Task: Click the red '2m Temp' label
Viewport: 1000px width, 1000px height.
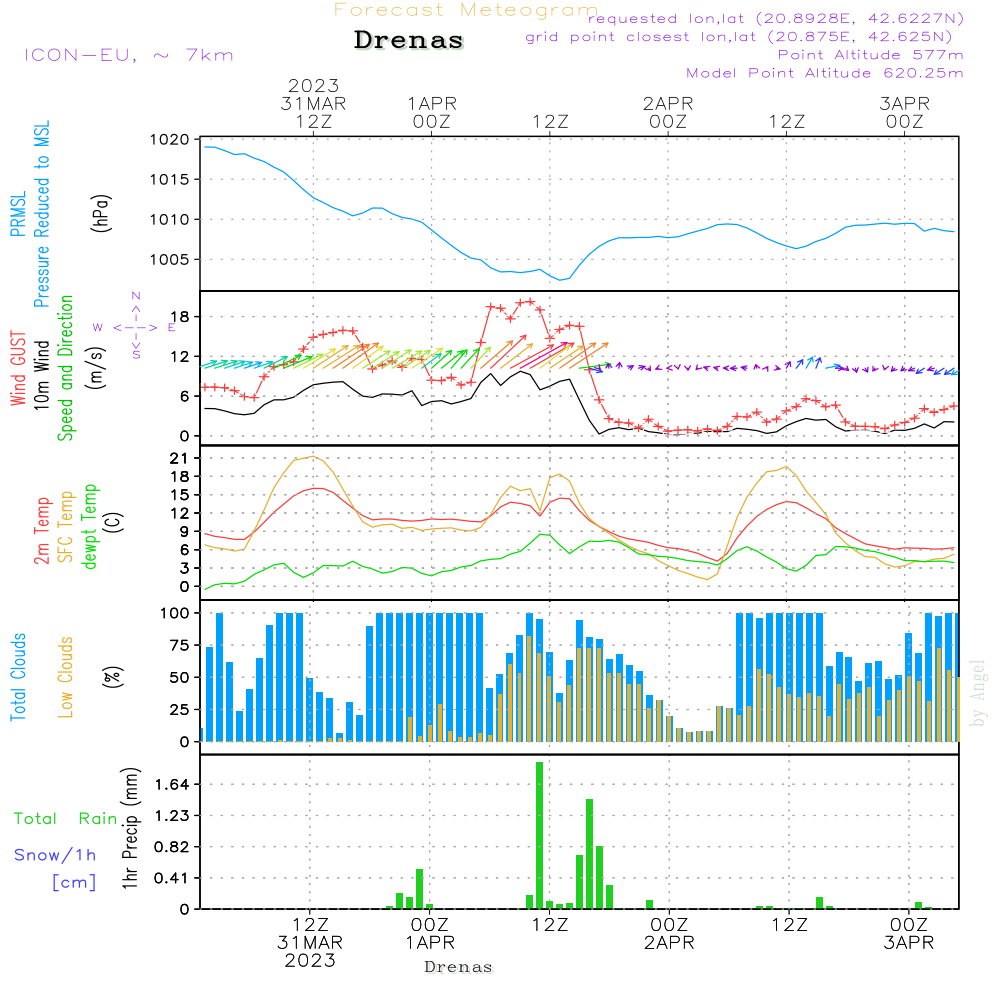Action: coord(41,531)
